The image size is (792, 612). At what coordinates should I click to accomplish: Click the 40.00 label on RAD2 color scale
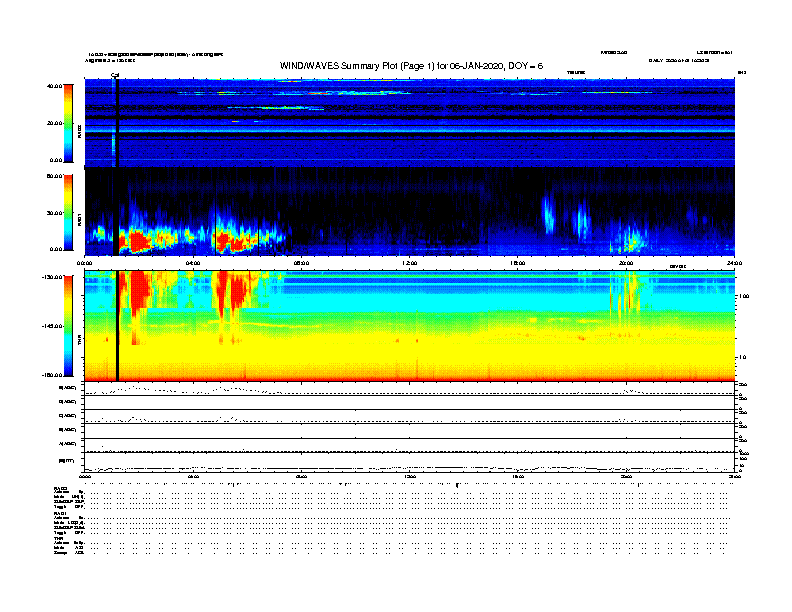tap(54, 86)
